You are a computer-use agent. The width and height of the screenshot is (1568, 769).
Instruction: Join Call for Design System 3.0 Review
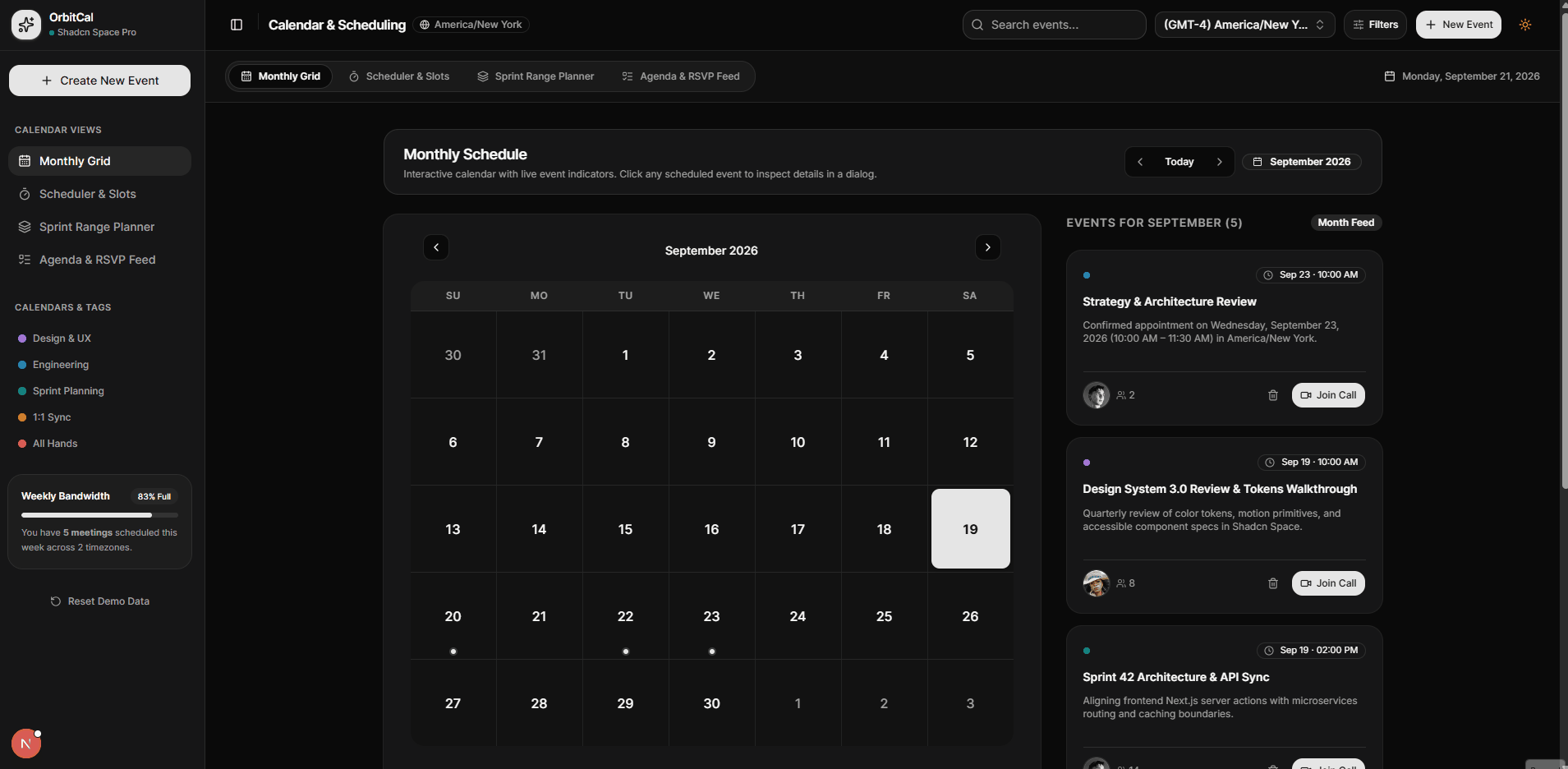tap(1328, 583)
